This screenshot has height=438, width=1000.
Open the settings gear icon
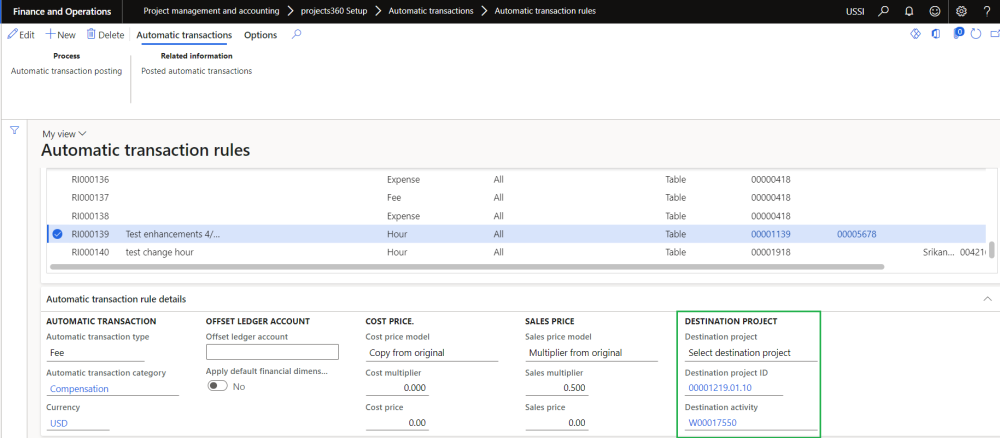coord(961,10)
